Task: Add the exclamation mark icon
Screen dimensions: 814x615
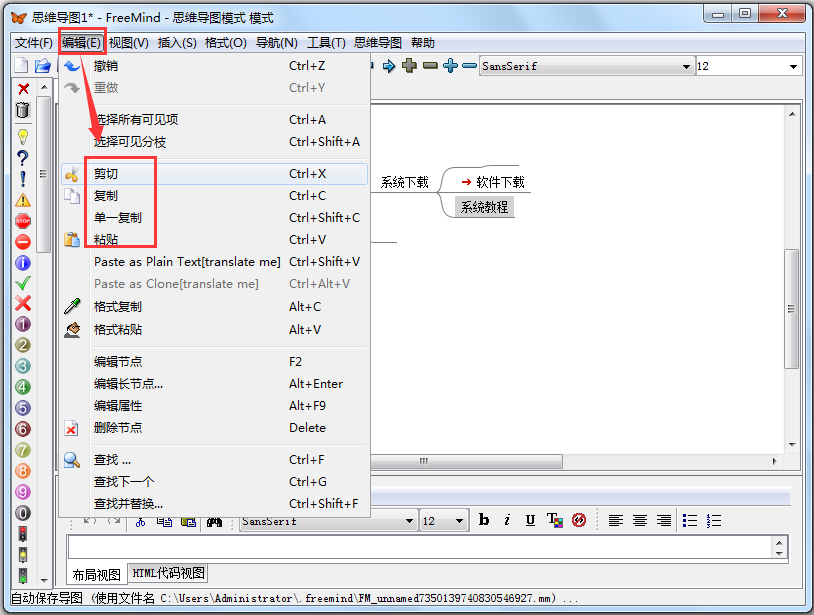Action: [23, 179]
